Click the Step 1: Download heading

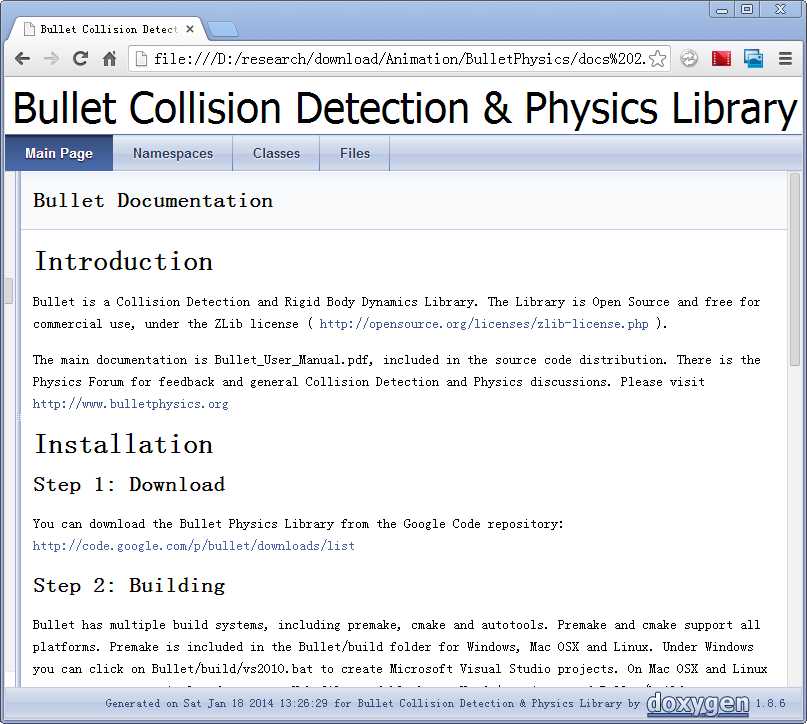pos(129,485)
